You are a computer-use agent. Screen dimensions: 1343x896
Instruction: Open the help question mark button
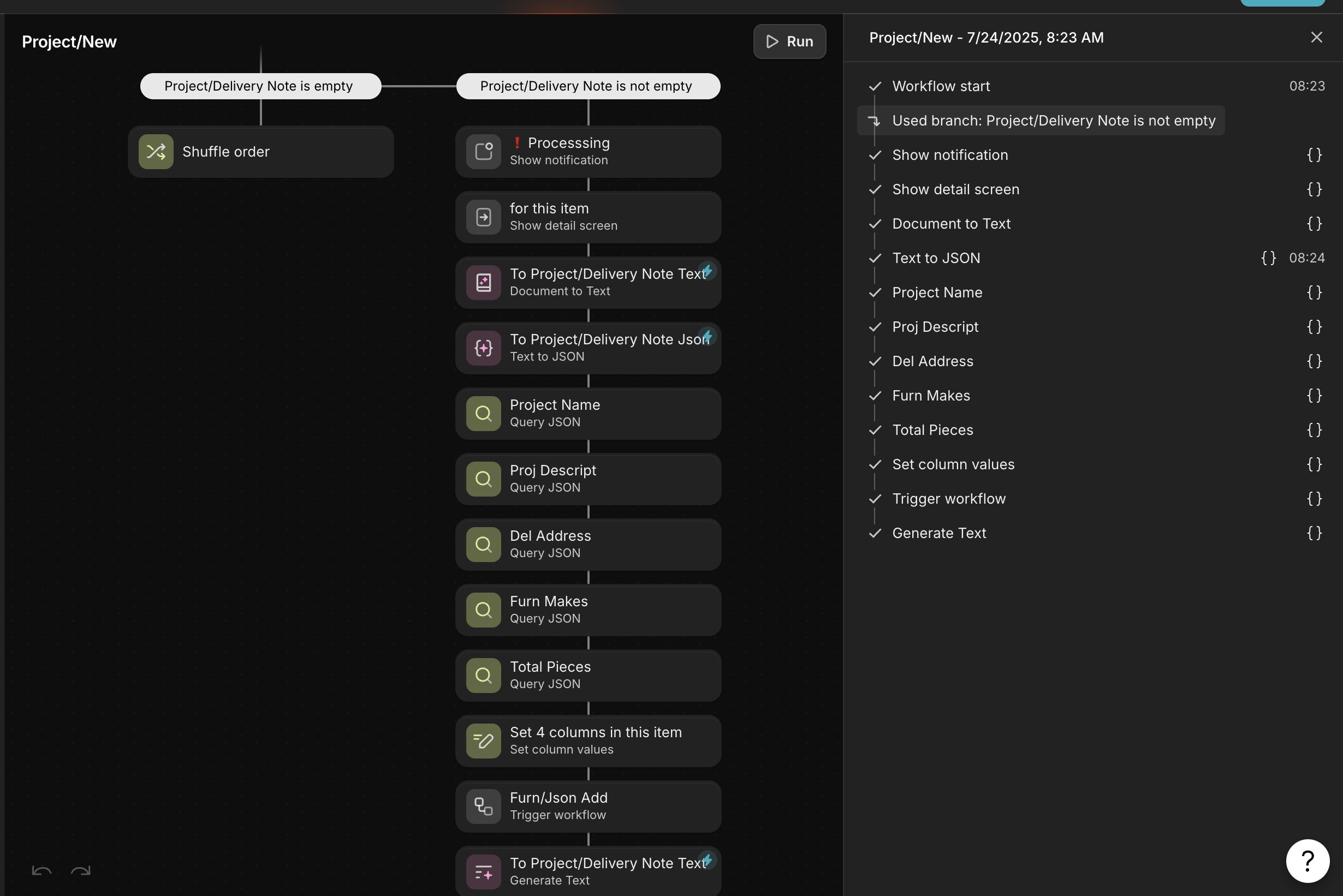1307,861
